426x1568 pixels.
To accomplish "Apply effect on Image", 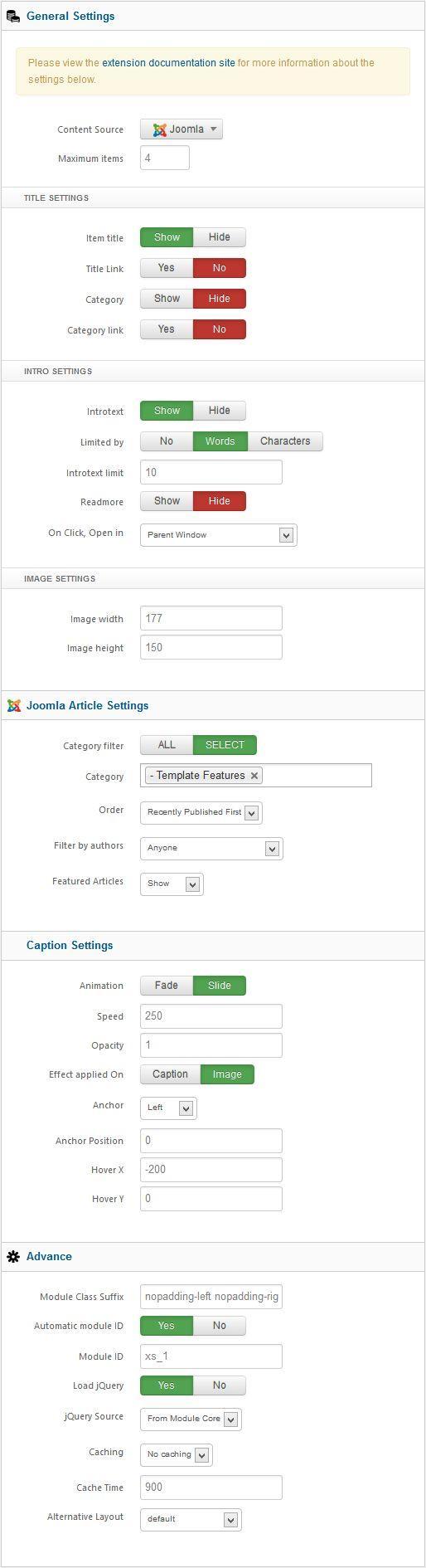I will pyautogui.click(x=227, y=1074).
